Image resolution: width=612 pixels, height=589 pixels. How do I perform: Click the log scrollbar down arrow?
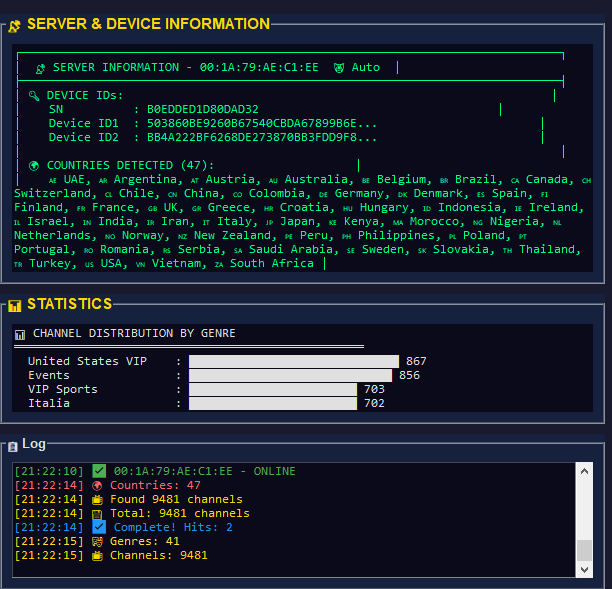tap(584, 569)
